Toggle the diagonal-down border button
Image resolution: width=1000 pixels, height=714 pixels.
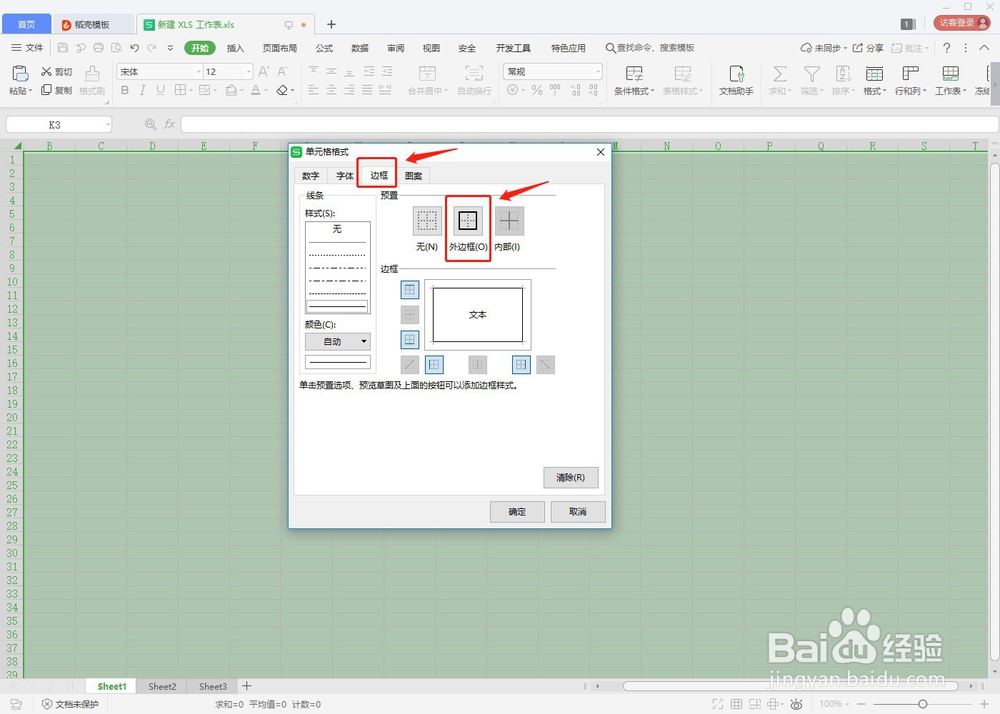tap(545, 365)
